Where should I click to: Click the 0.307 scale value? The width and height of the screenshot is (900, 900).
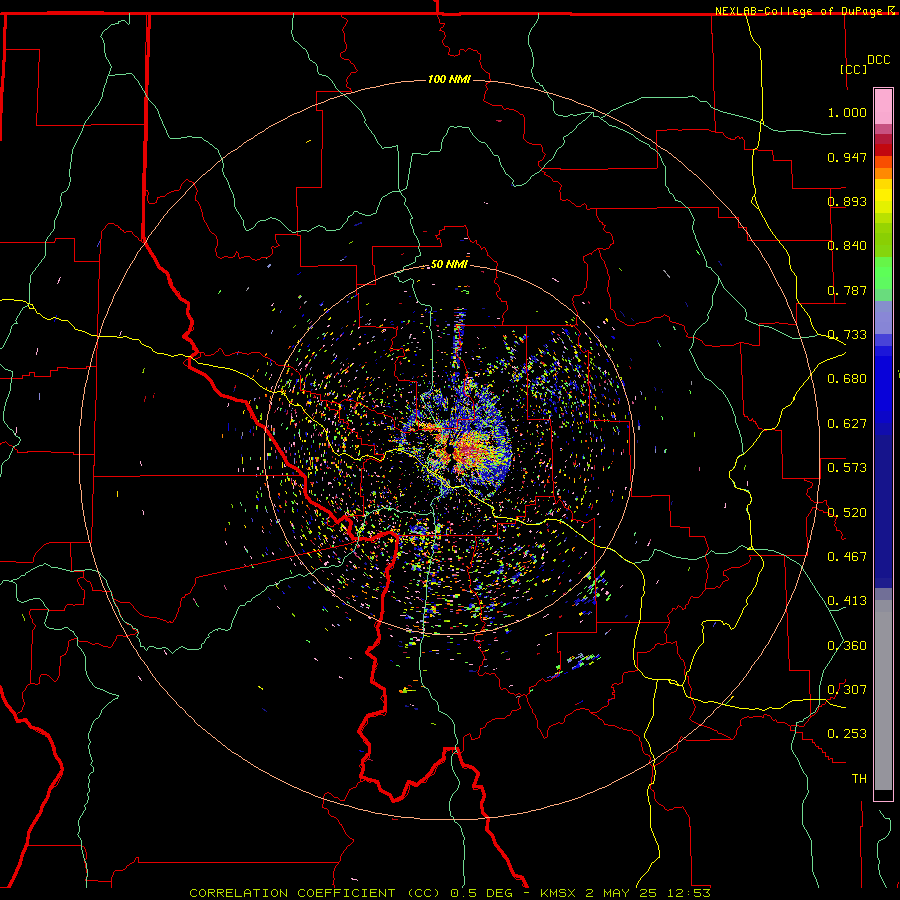pyautogui.click(x=847, y=690)
